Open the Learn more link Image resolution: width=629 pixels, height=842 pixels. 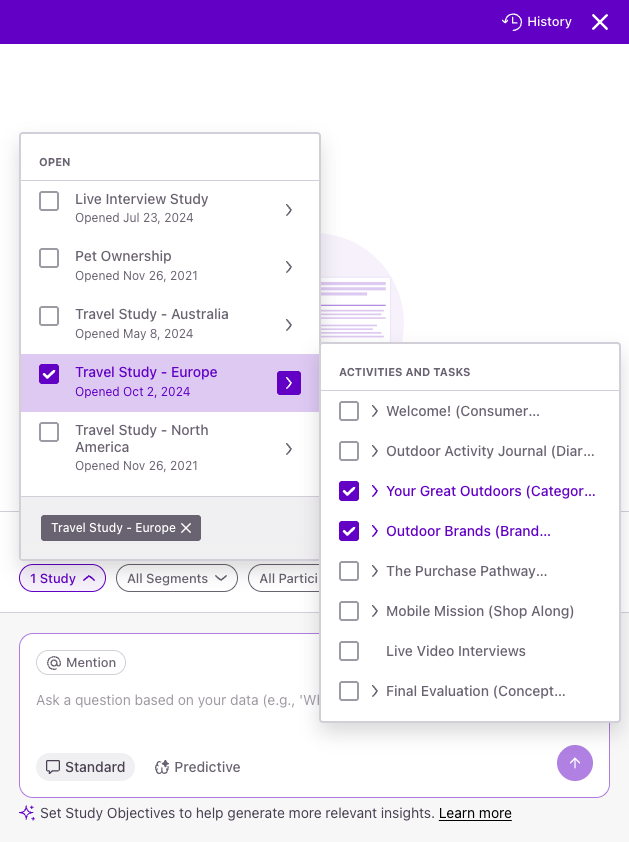pyautogui.click(x=475, y=813)
